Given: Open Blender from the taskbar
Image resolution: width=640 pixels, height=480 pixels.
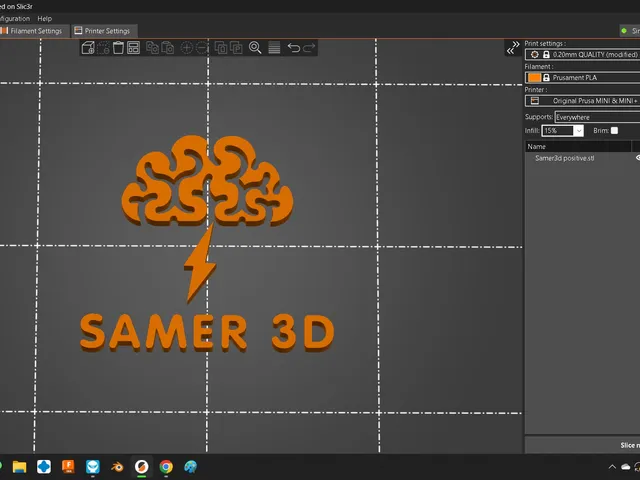Looking at the screenshot, I should click(117, 467).
